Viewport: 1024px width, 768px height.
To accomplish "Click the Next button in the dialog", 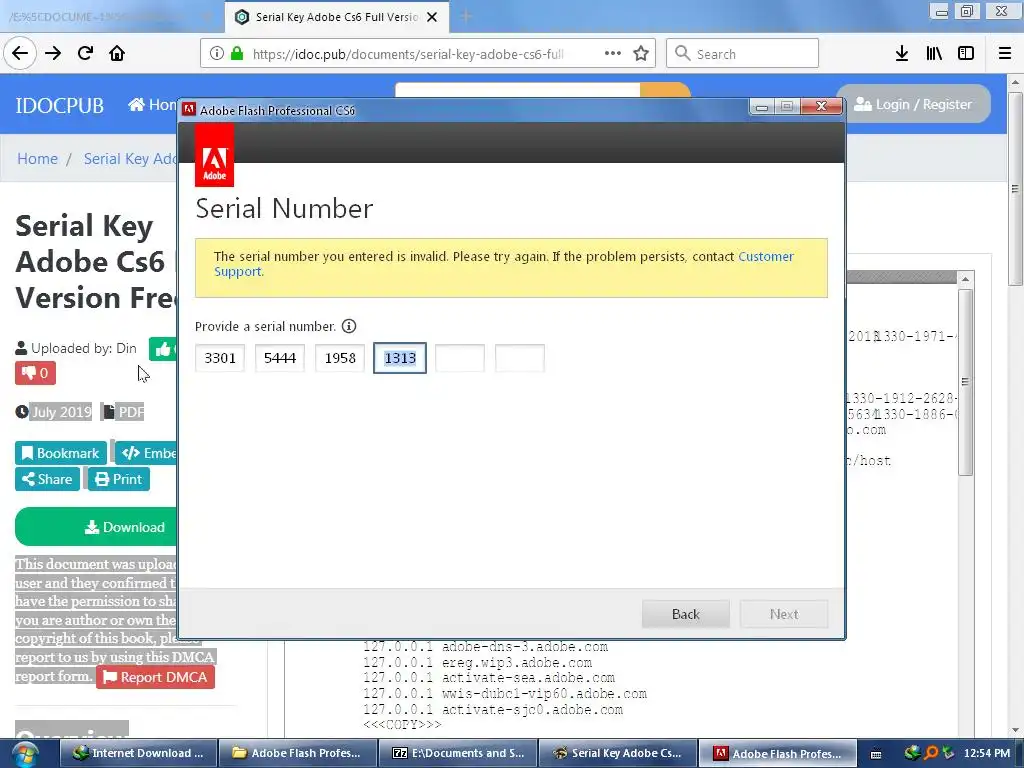I will [784, 614].
